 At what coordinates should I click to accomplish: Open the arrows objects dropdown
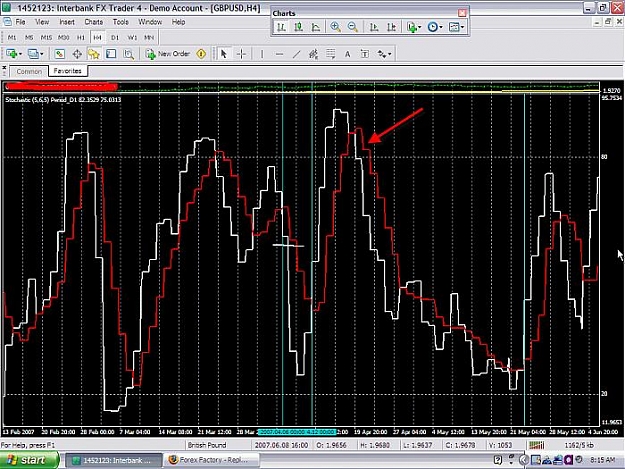[385, 54]
